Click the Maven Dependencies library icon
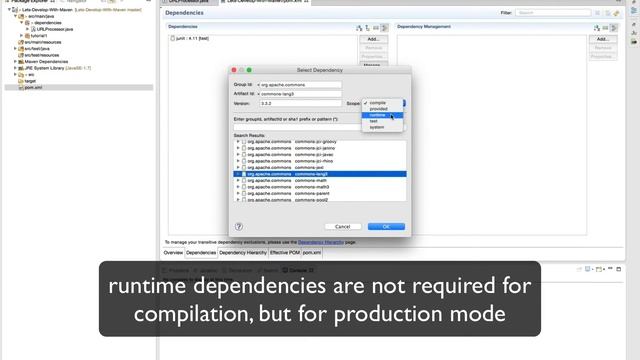 21,62
